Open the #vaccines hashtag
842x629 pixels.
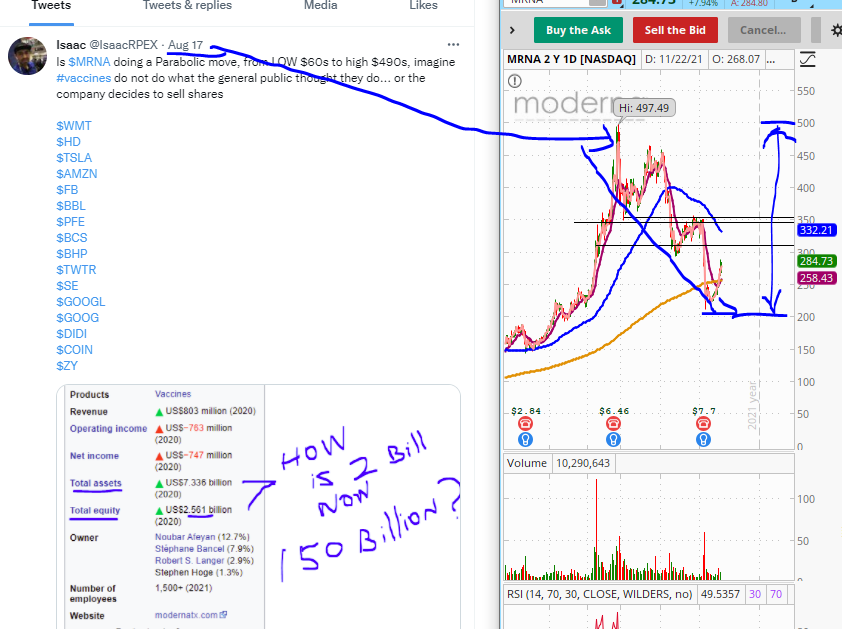point(84,78)
